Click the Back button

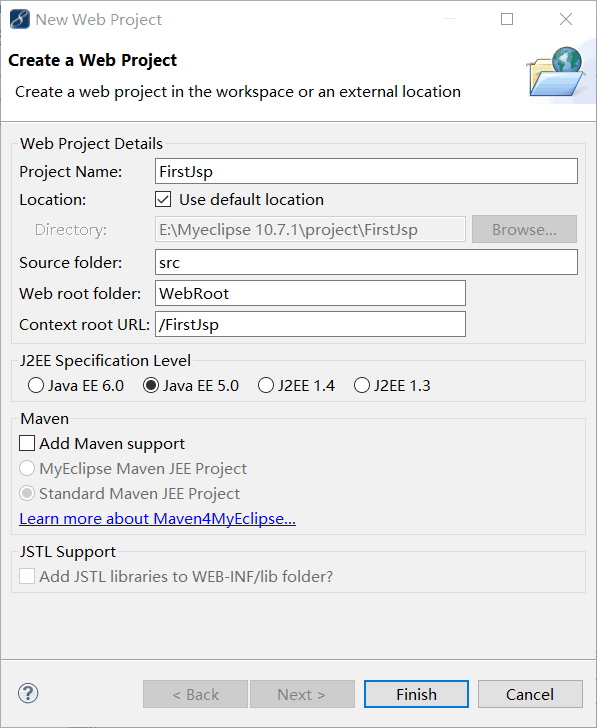point(195,694)
